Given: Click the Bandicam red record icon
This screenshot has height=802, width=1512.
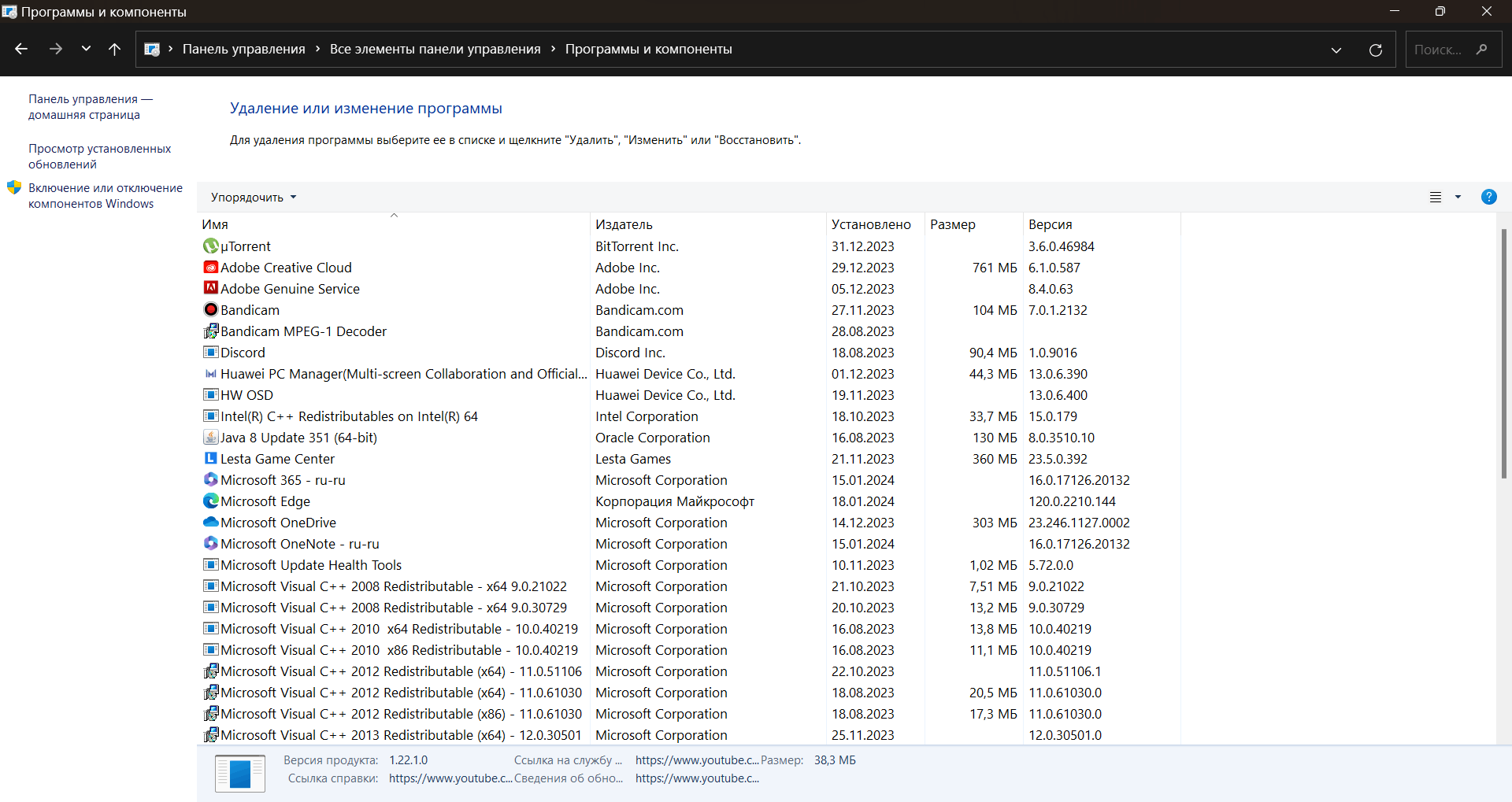Looking at the screenshot, I should [x=211, y=309].
